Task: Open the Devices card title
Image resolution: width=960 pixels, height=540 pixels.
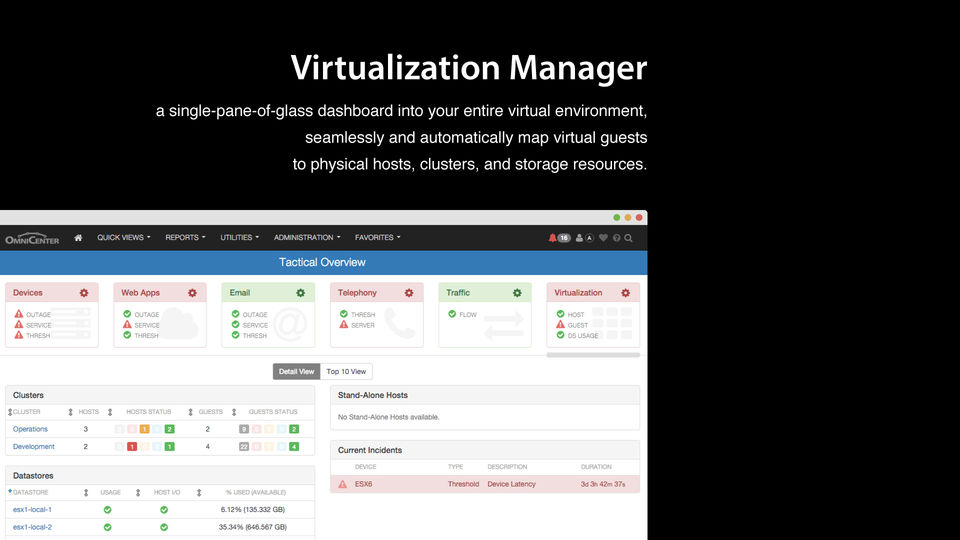Action: [28, 293]
